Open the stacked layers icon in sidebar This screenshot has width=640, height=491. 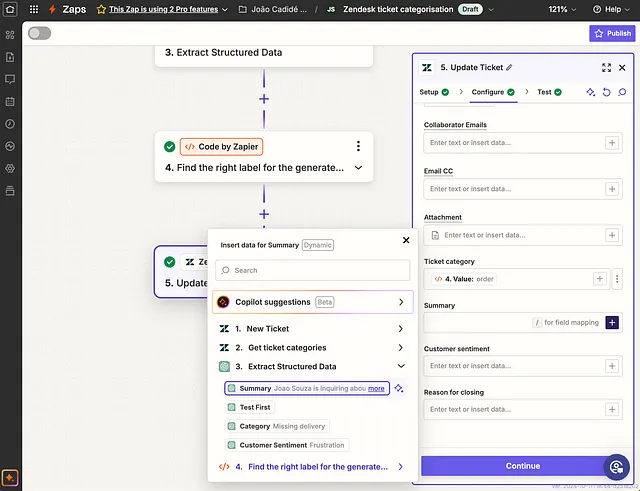pos(10,191)
